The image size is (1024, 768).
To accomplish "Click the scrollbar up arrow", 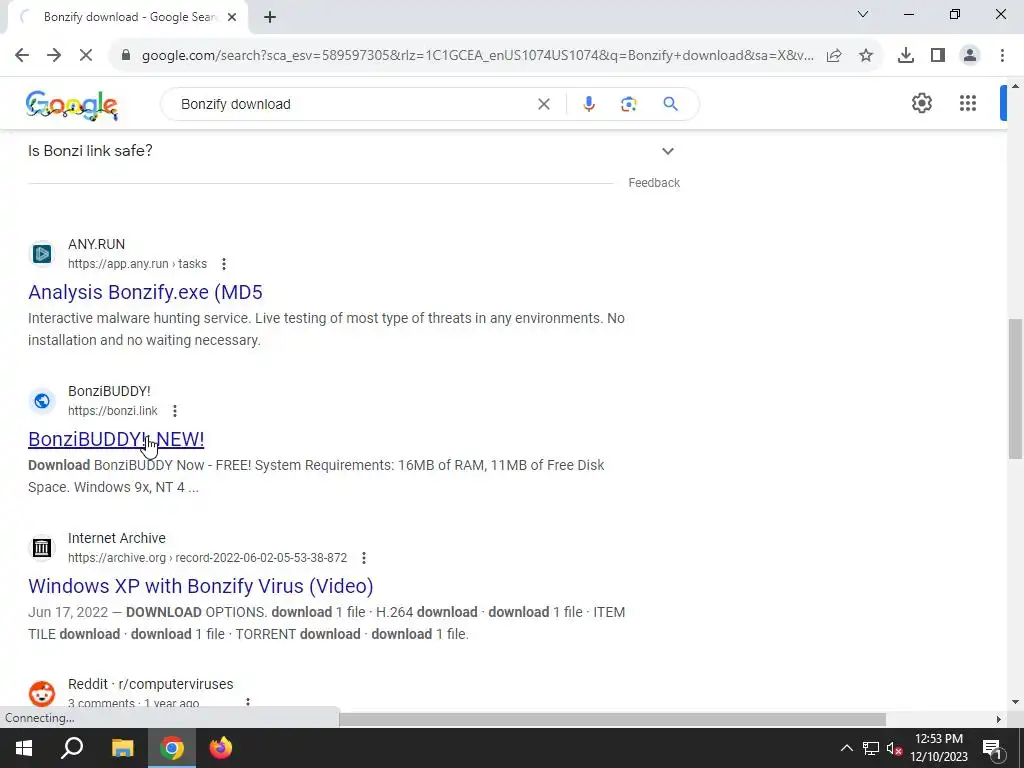I will coord(1015,86).
